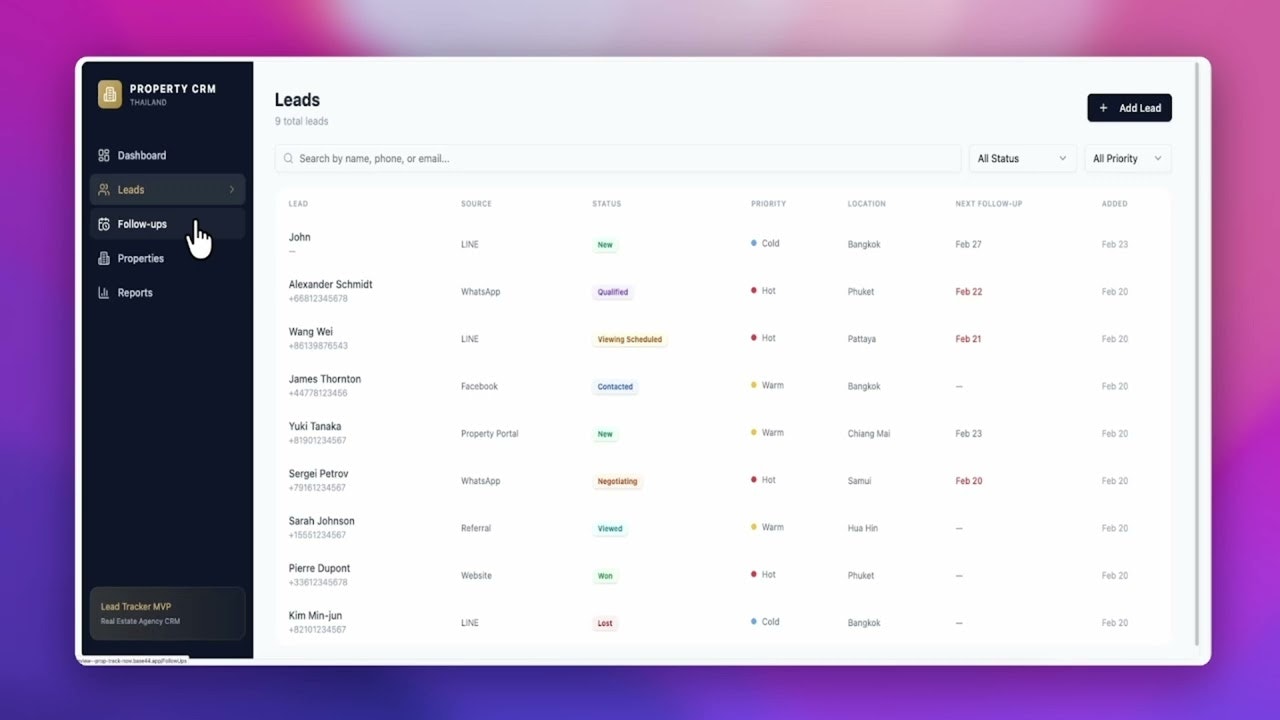Click the LEAD column header

298,204
